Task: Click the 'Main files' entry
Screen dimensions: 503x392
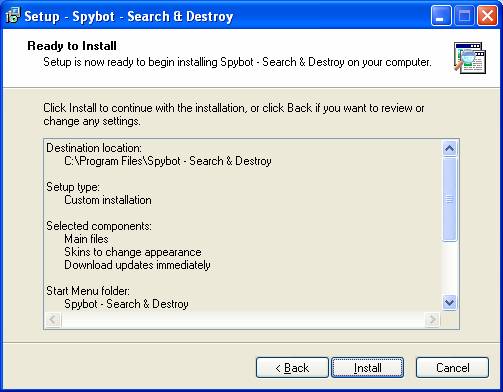Action: [x=86, y=239]
